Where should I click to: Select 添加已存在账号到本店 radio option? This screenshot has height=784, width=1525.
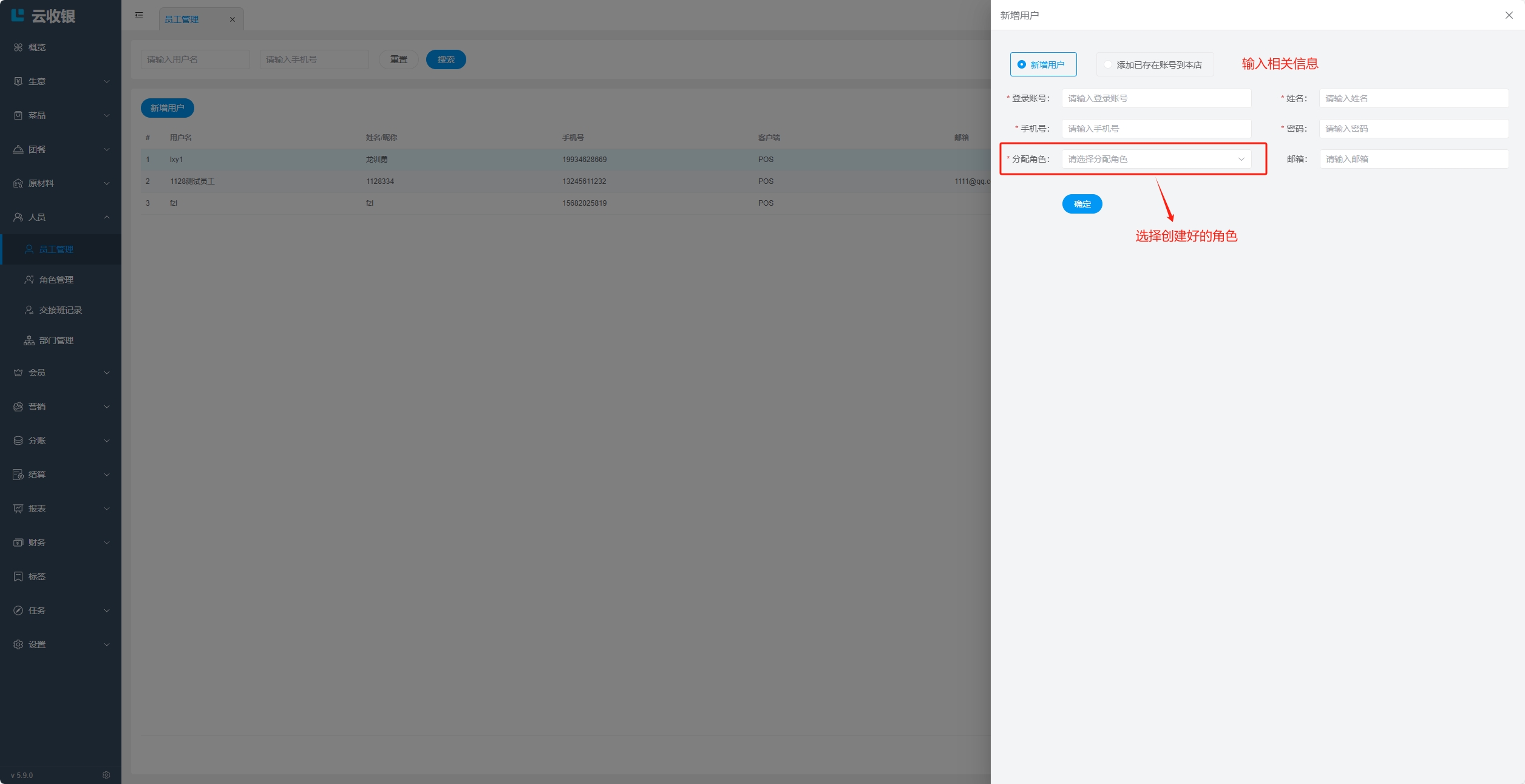(x=1108, y=64)
